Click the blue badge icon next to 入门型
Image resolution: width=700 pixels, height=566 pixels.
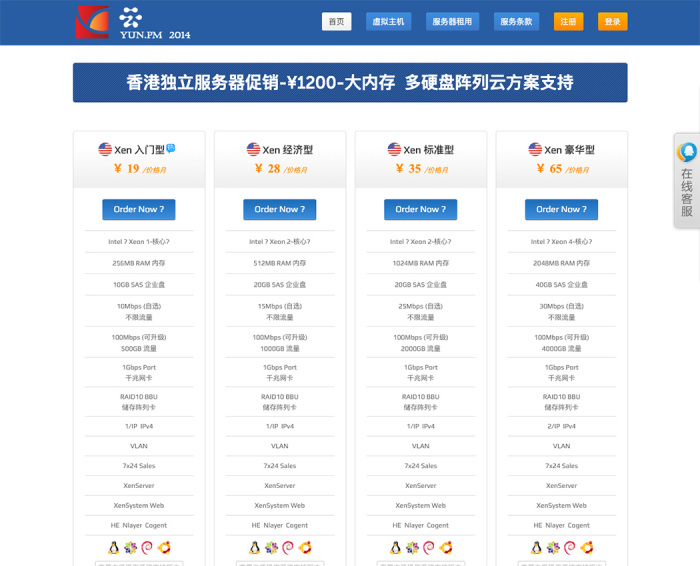(x=171, y=148)
